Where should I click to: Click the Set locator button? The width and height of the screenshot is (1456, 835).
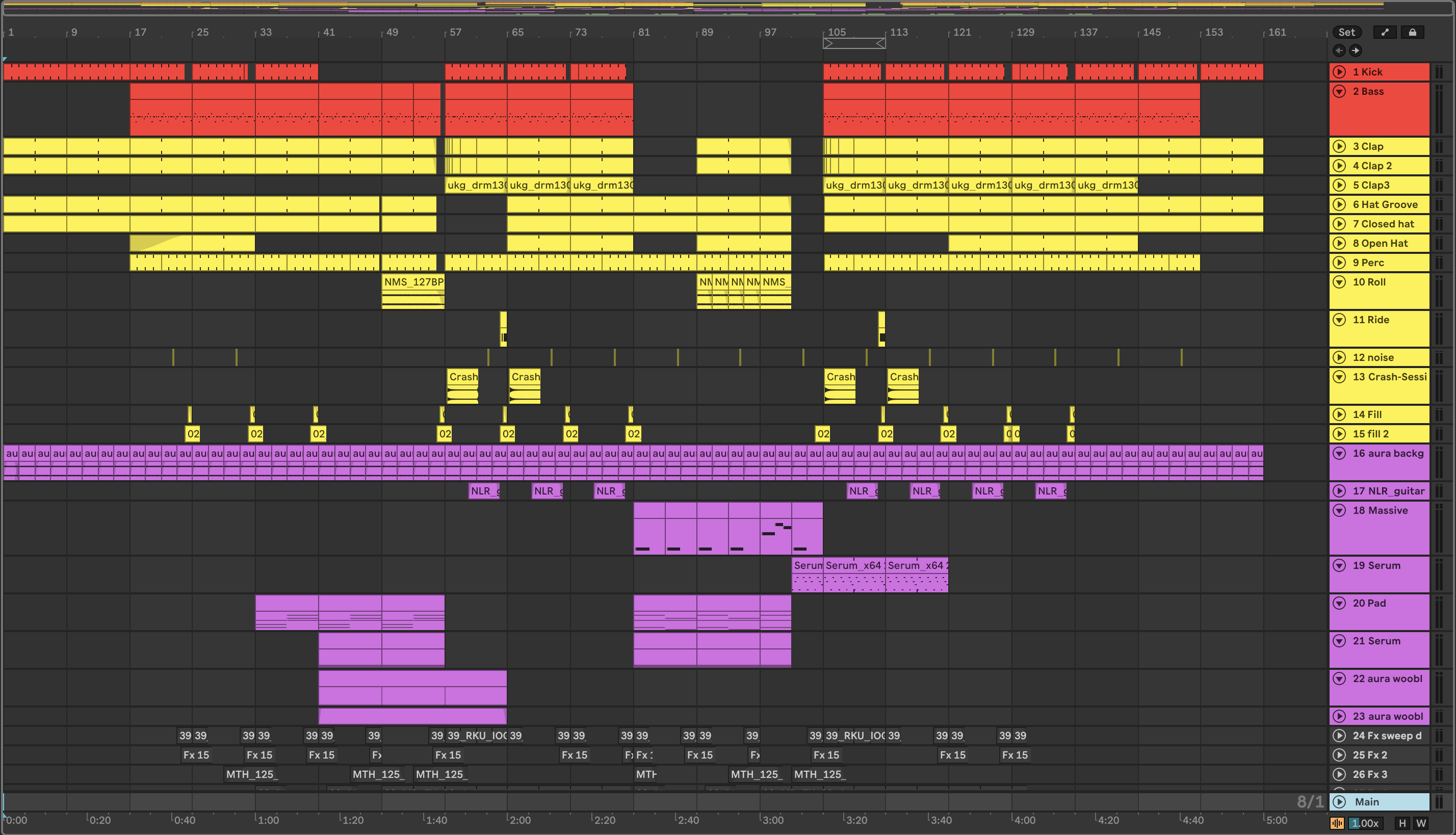point(1346,32)
